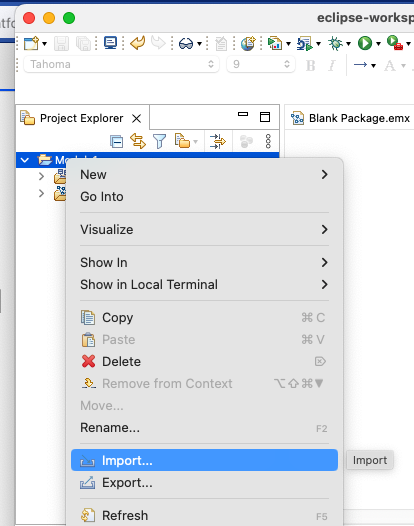The width and height of the screenshot is (414, 526).
Task: Open the Debug dropdown arrow
Action: click(348, 44)
